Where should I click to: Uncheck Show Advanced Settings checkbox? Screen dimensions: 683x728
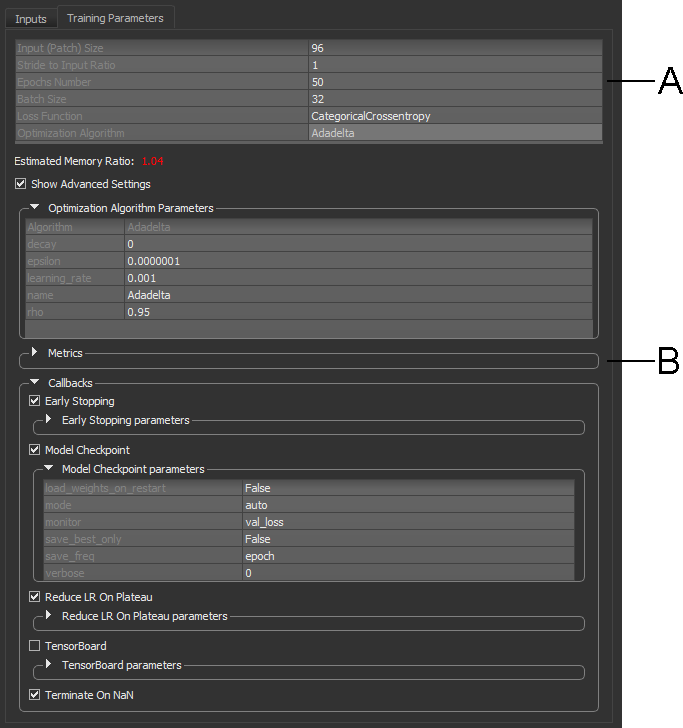[21, 184]
